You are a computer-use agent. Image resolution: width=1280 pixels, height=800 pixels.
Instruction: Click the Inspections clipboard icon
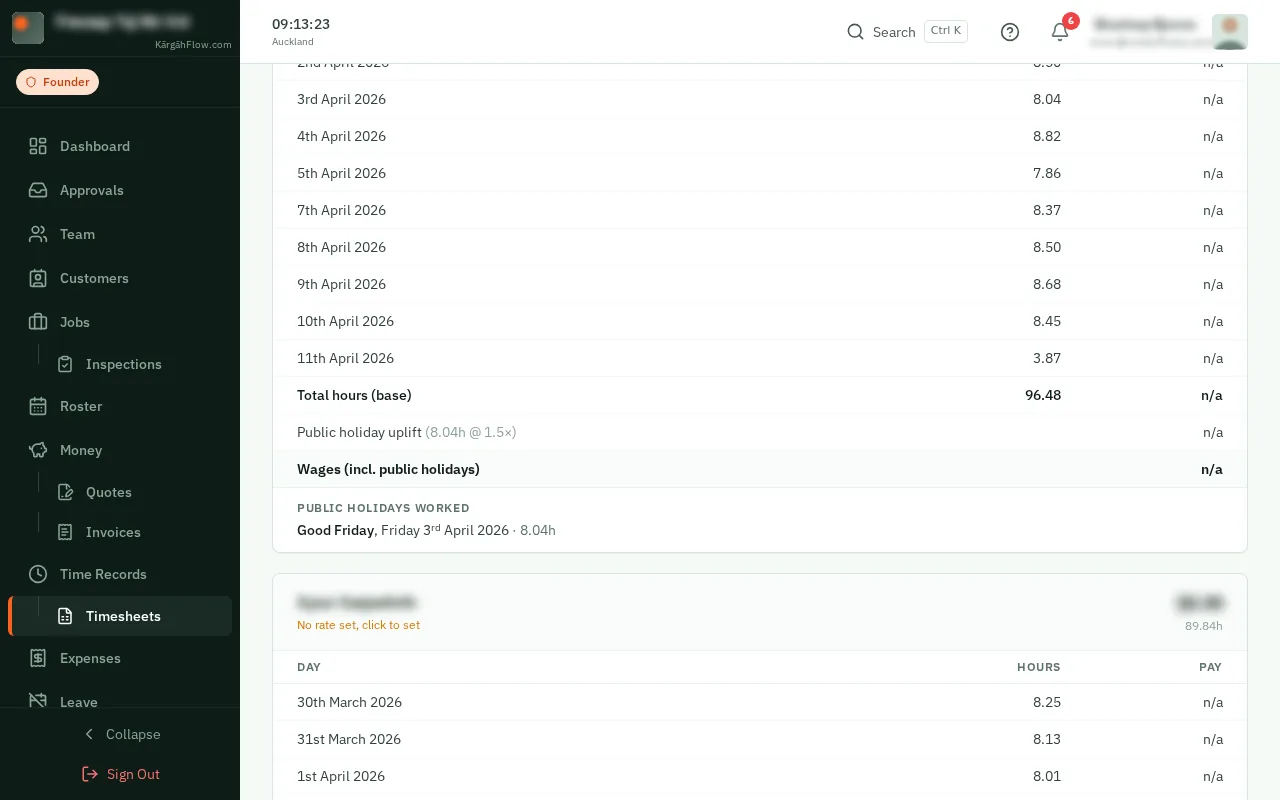coord(65,364)
